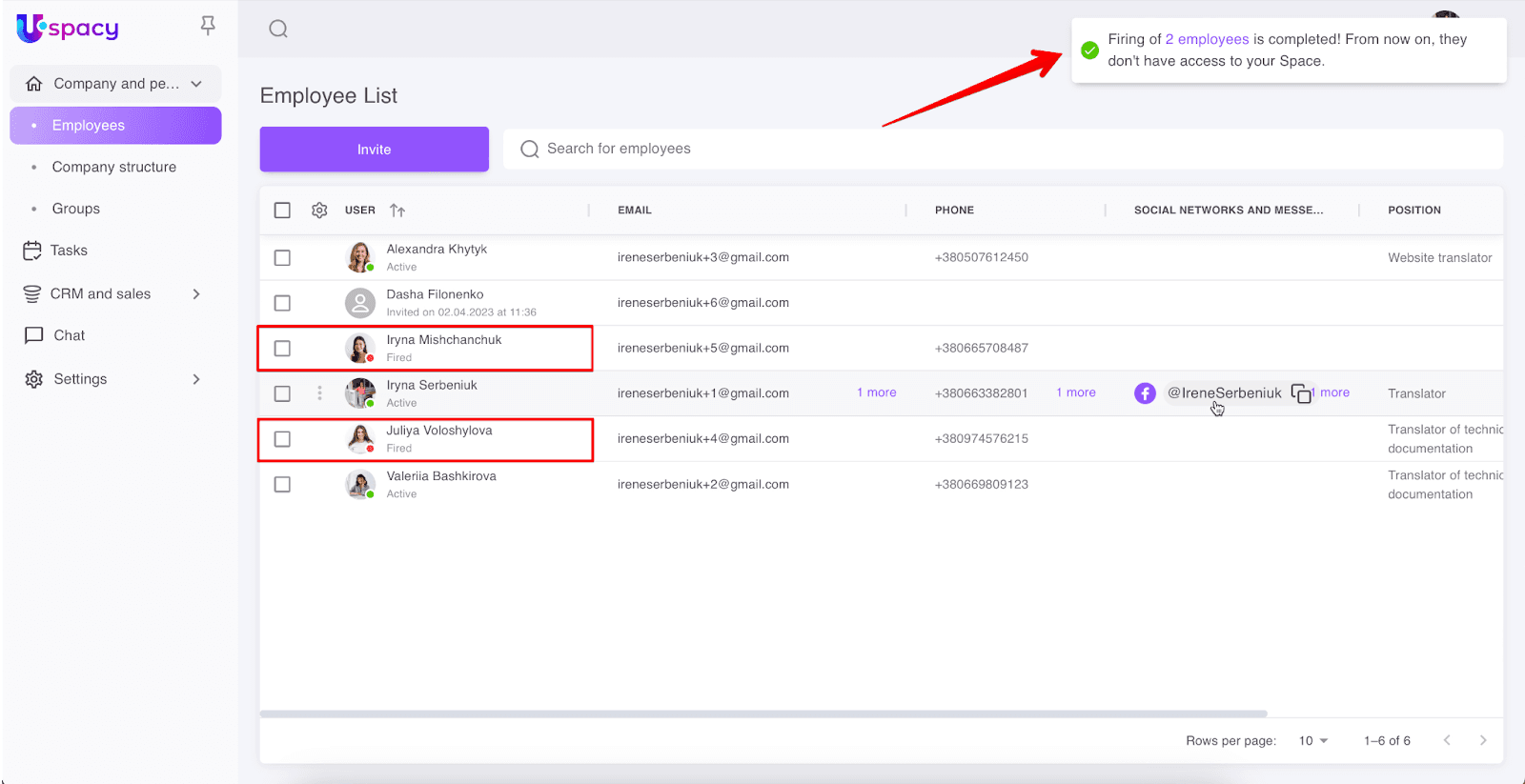Sort by User column arrow icon
Screen dimensions: 1525x784
(x=397, y=211)
